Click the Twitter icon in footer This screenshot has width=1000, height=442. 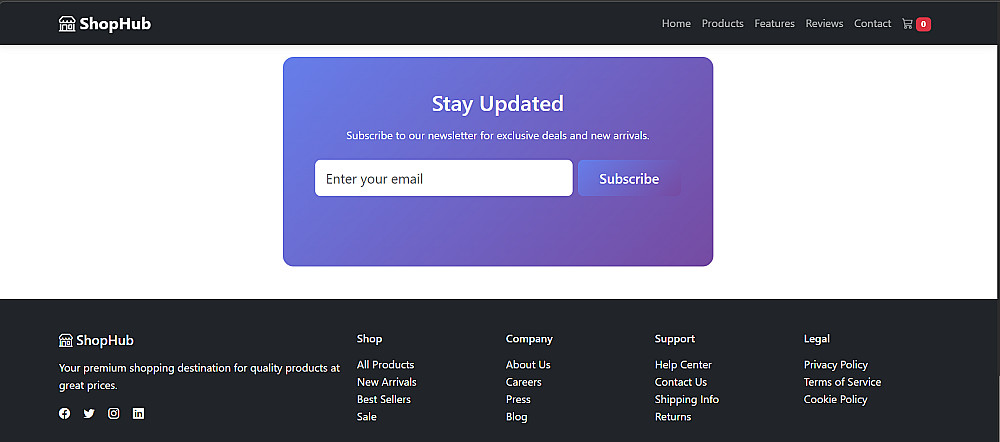[x=89, y=413]
